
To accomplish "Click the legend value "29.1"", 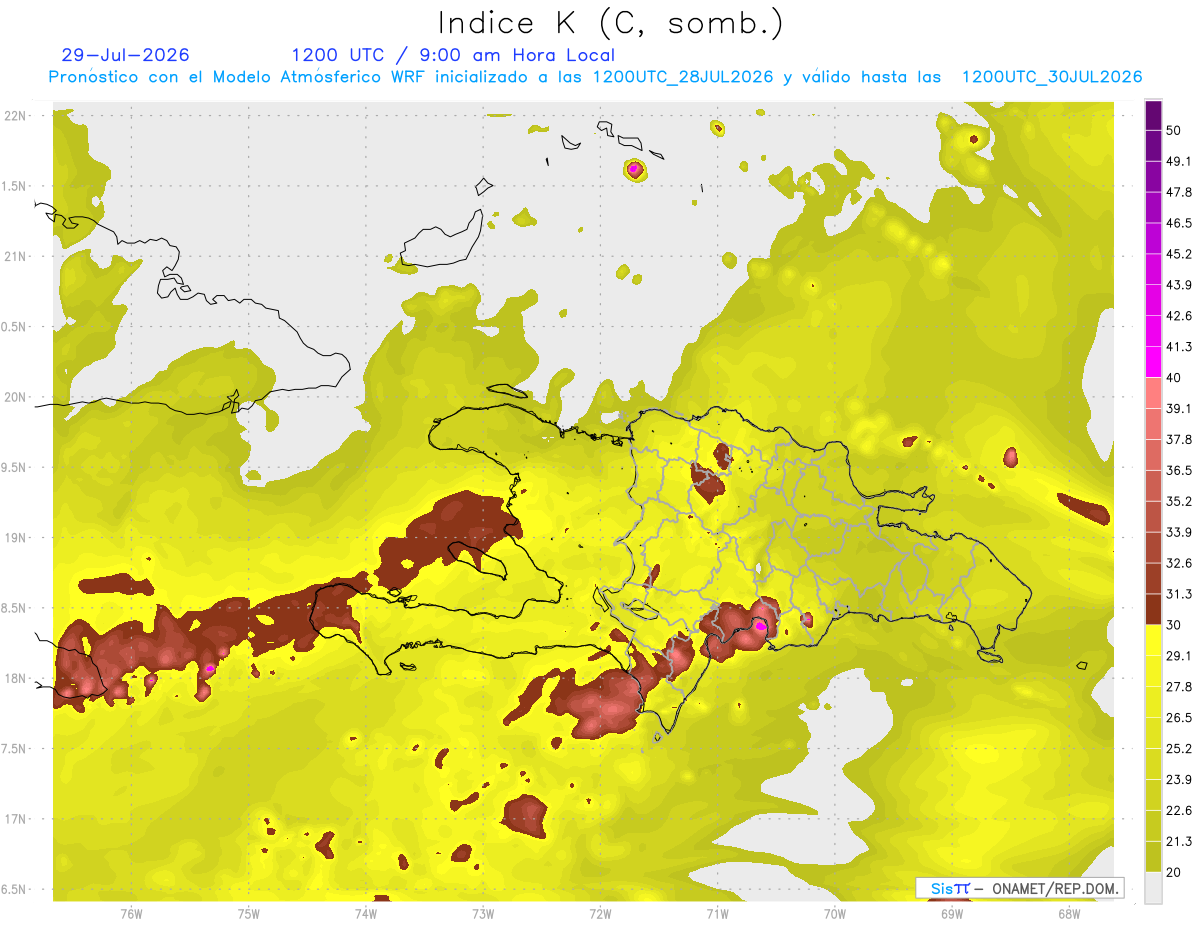I will [x=1179, y=656].
